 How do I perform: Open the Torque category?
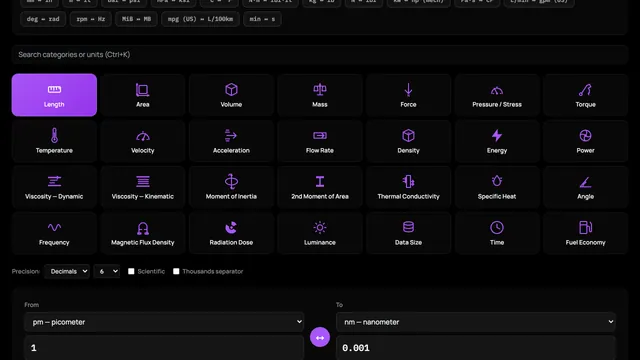[585, 95]
